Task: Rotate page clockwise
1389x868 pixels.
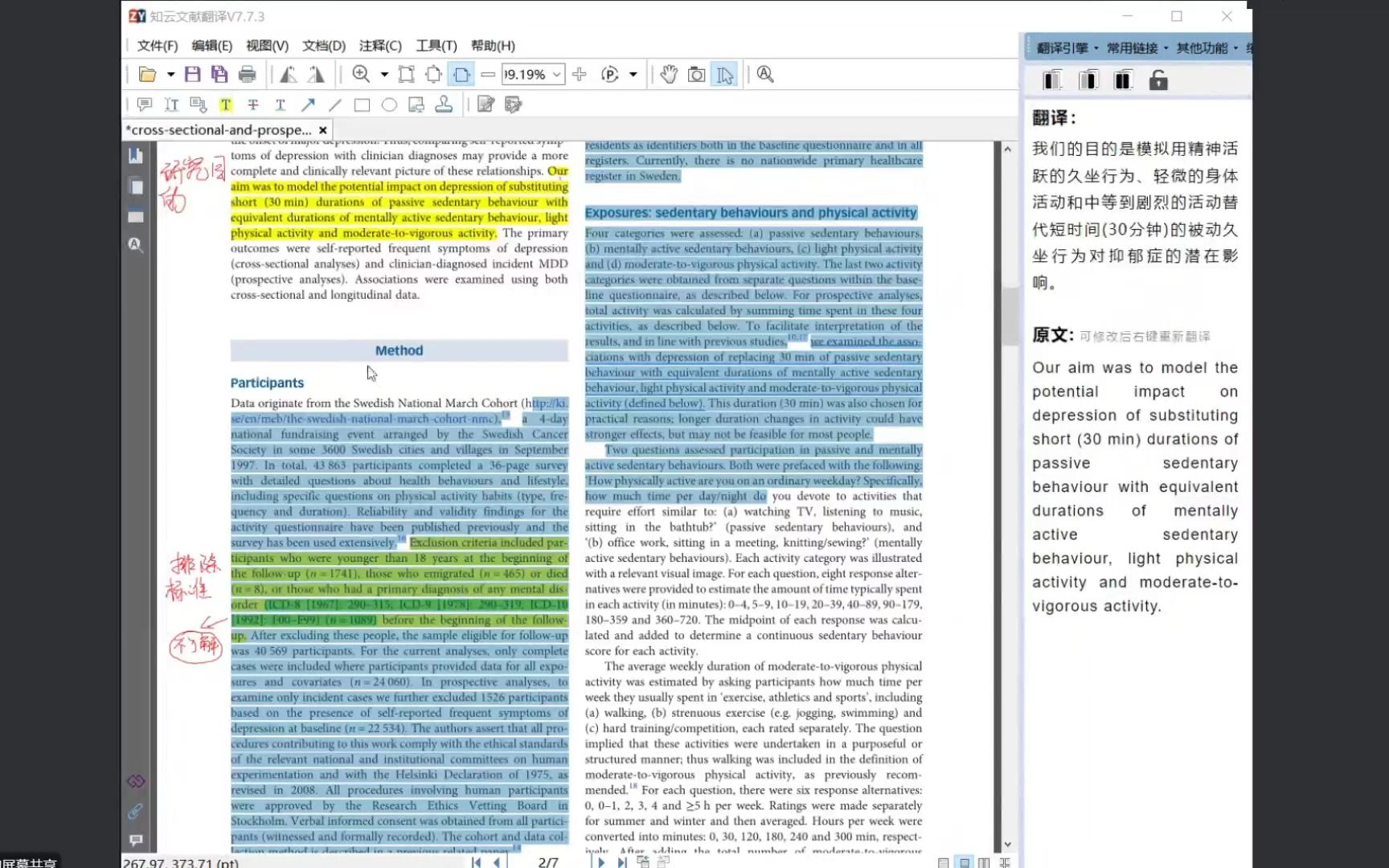Action: 316,75
